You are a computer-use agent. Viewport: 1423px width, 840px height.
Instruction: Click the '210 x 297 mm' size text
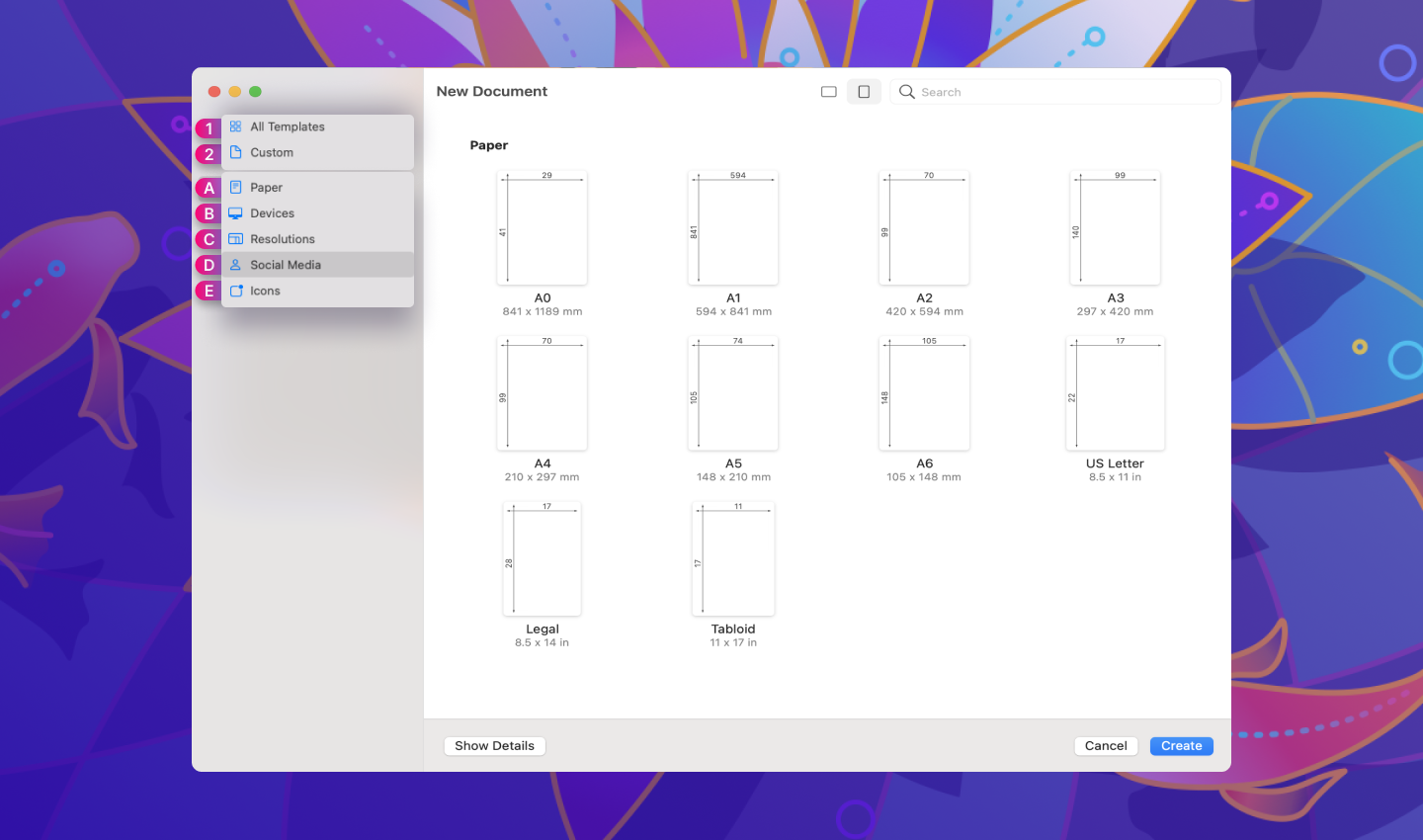pos(542,477)
